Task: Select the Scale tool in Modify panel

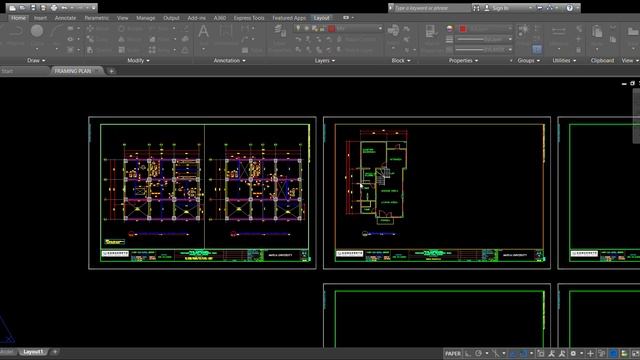Action: point(122,50)
